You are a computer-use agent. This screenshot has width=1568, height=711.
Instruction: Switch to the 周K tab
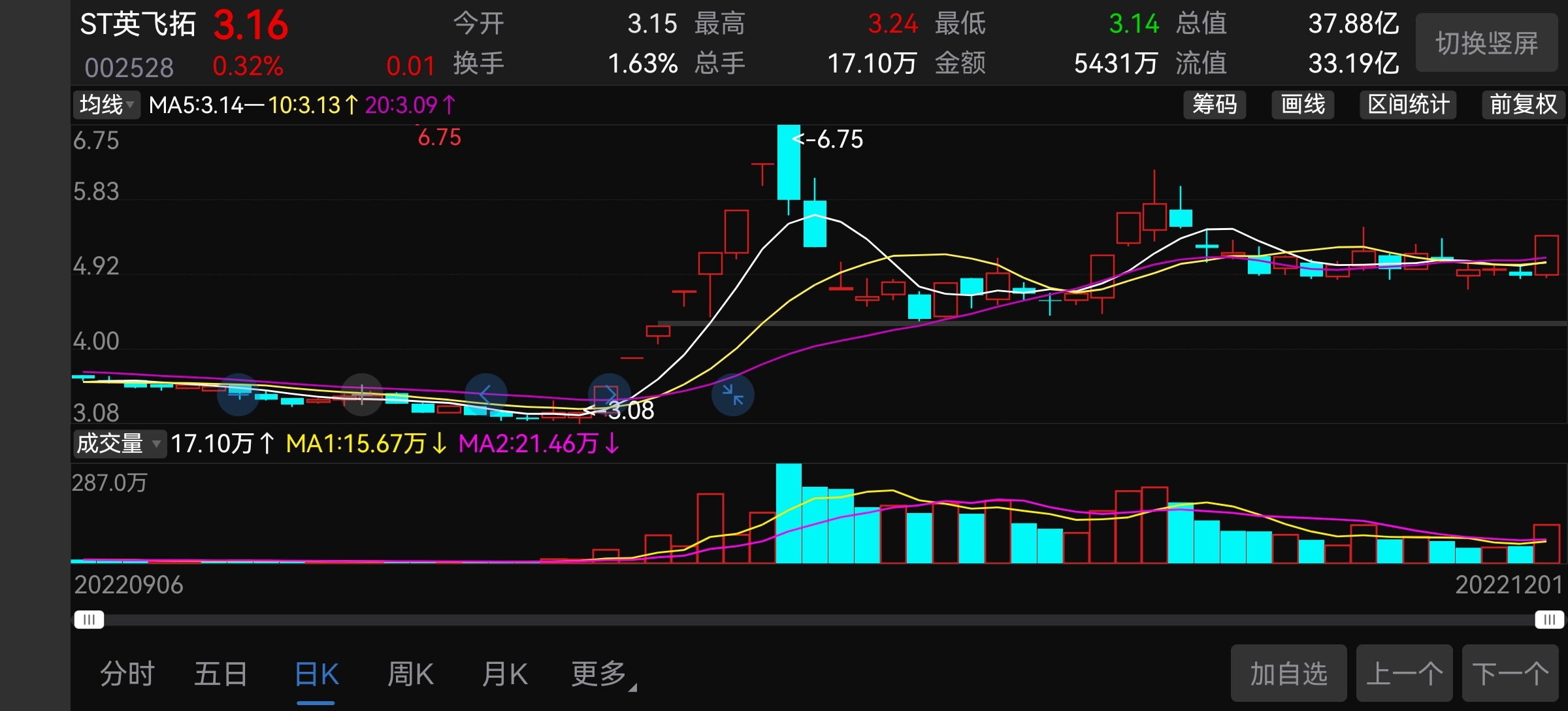click(x=410, y=674)
